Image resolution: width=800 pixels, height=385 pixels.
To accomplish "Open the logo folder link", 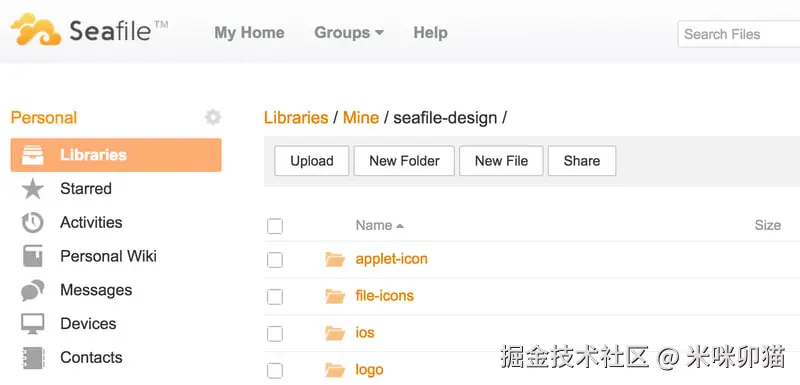I will point(369,369).
